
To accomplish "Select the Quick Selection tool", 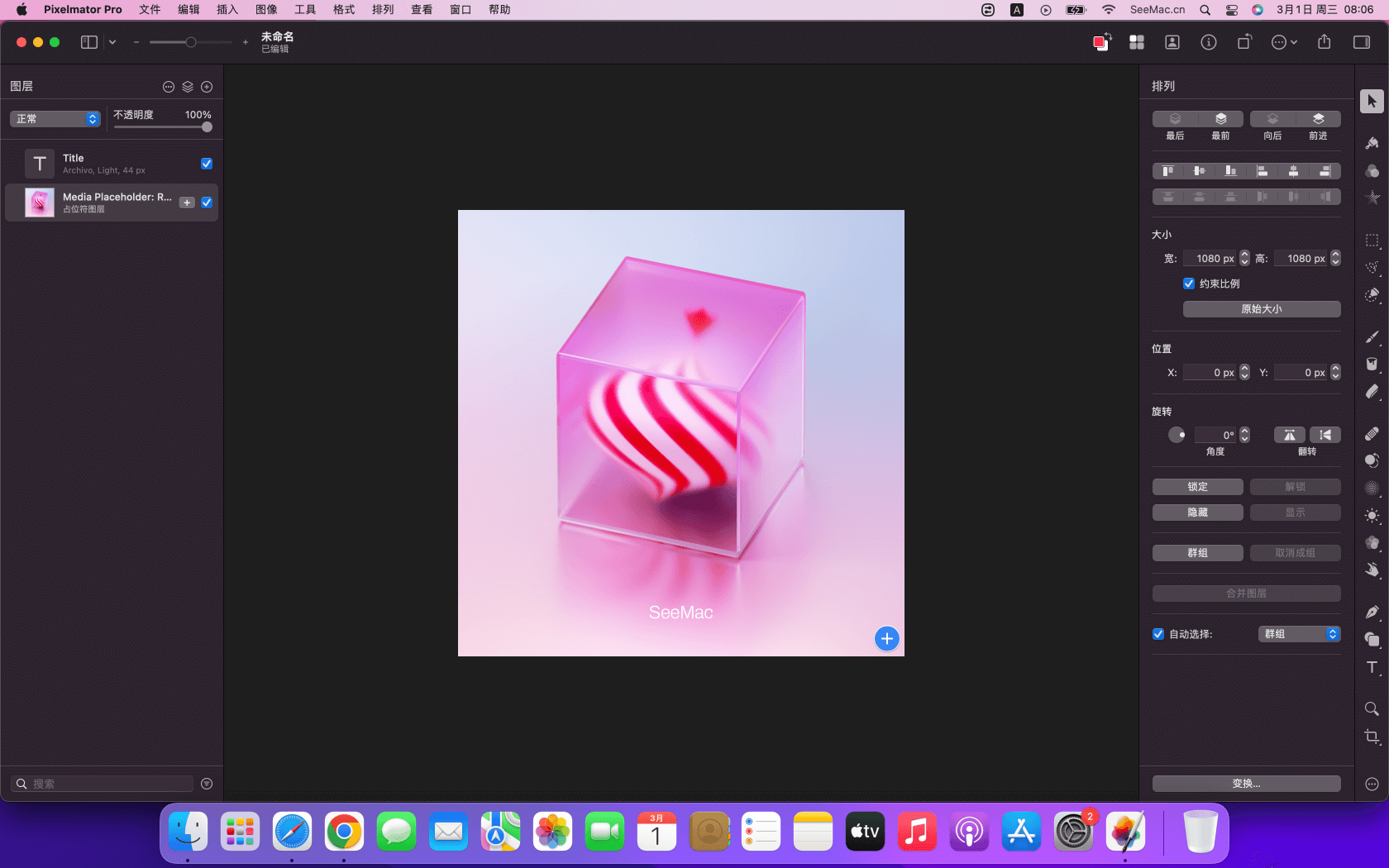I will click(1372, 294).
